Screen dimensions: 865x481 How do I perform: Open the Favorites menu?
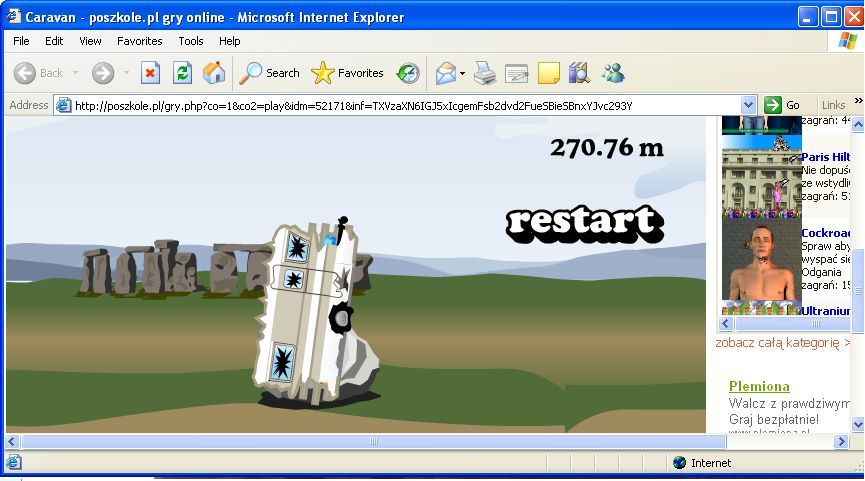pos(140,41)
